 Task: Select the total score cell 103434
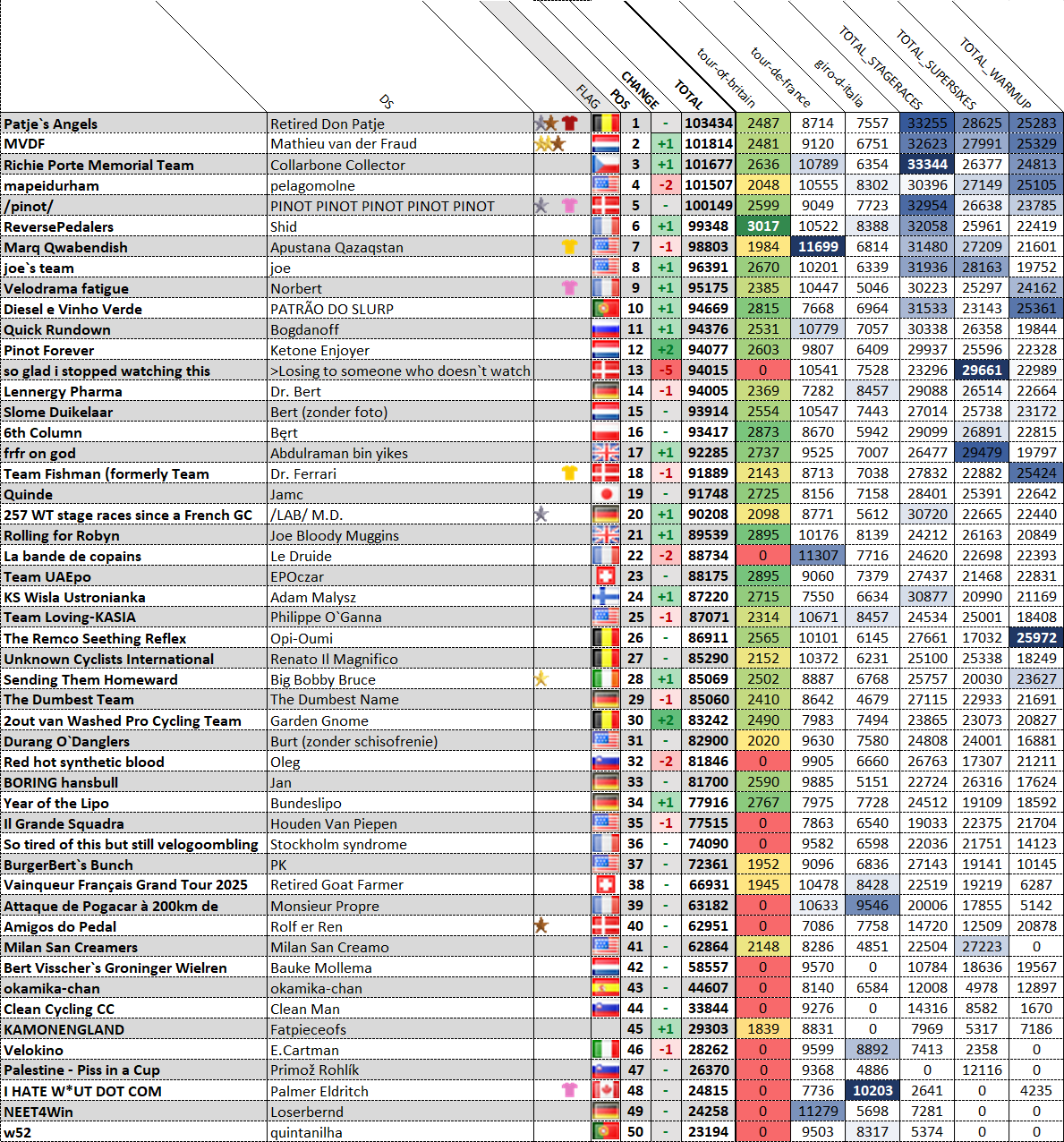(x=708, y=124)
